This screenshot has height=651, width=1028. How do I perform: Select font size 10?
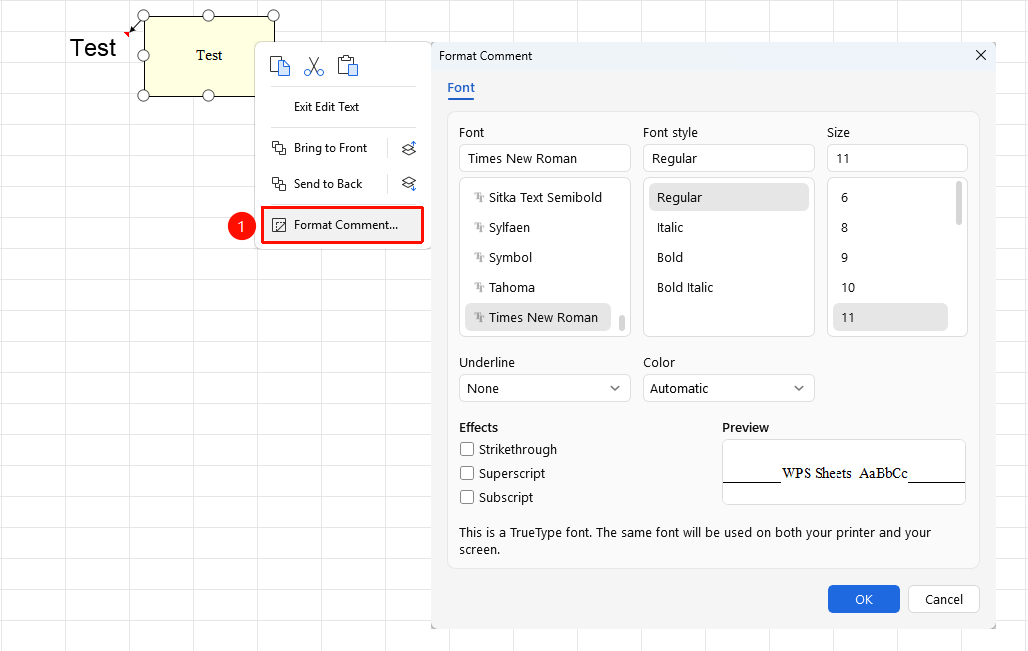pos(890,287)
